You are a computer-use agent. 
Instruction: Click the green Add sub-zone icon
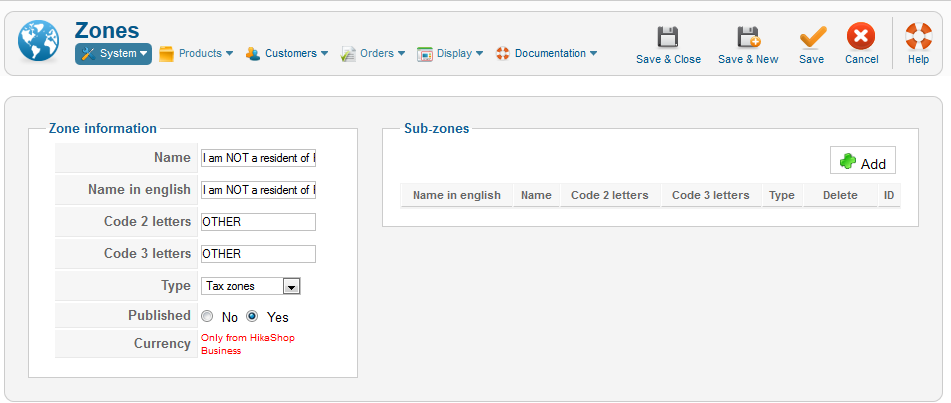(848, 162)
